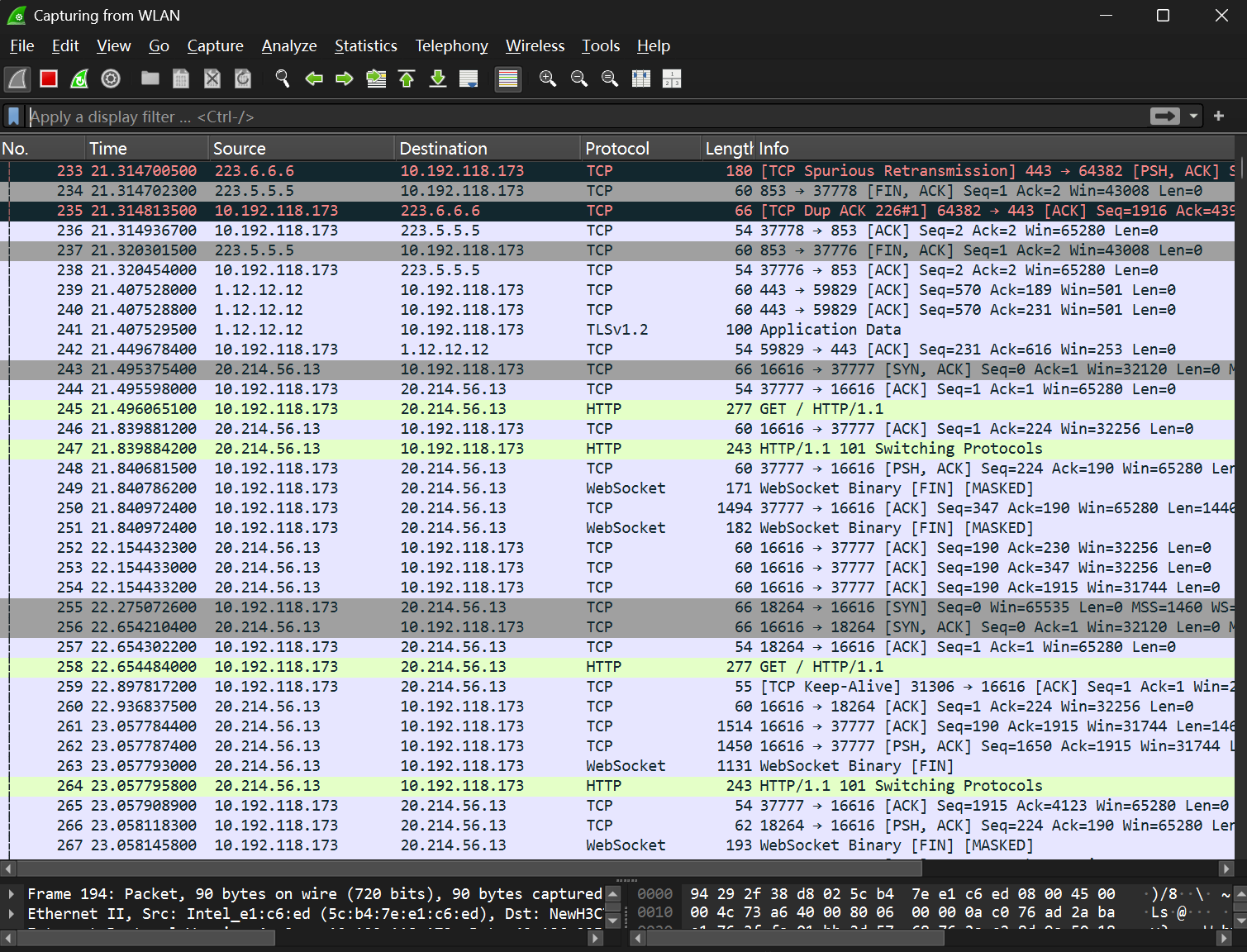Jump to the first packet

[x=407, y=79]
